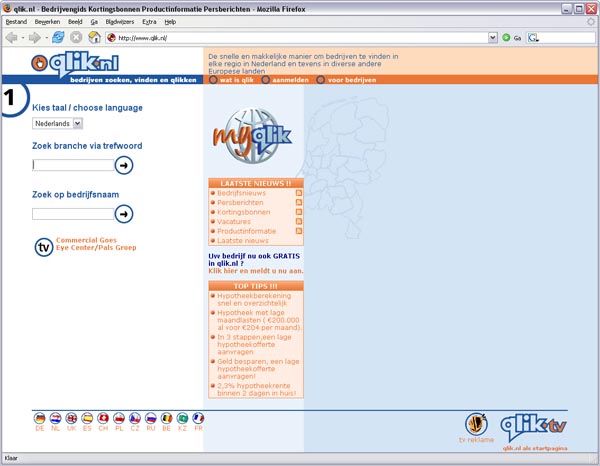
Task: Click the arrow button beside trefwoord field
Action: pos(124,165)
